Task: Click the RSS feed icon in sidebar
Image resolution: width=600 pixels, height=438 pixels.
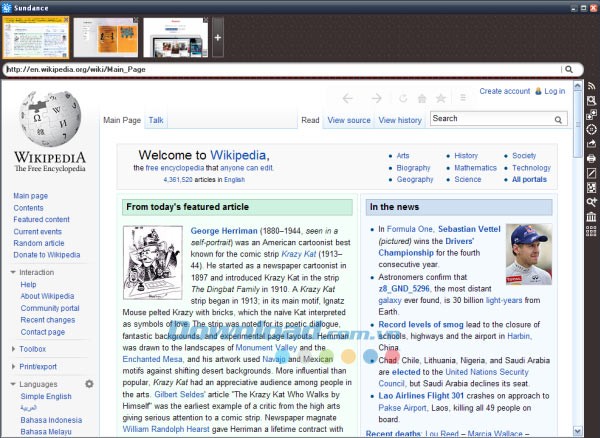Action: point(592,87)
